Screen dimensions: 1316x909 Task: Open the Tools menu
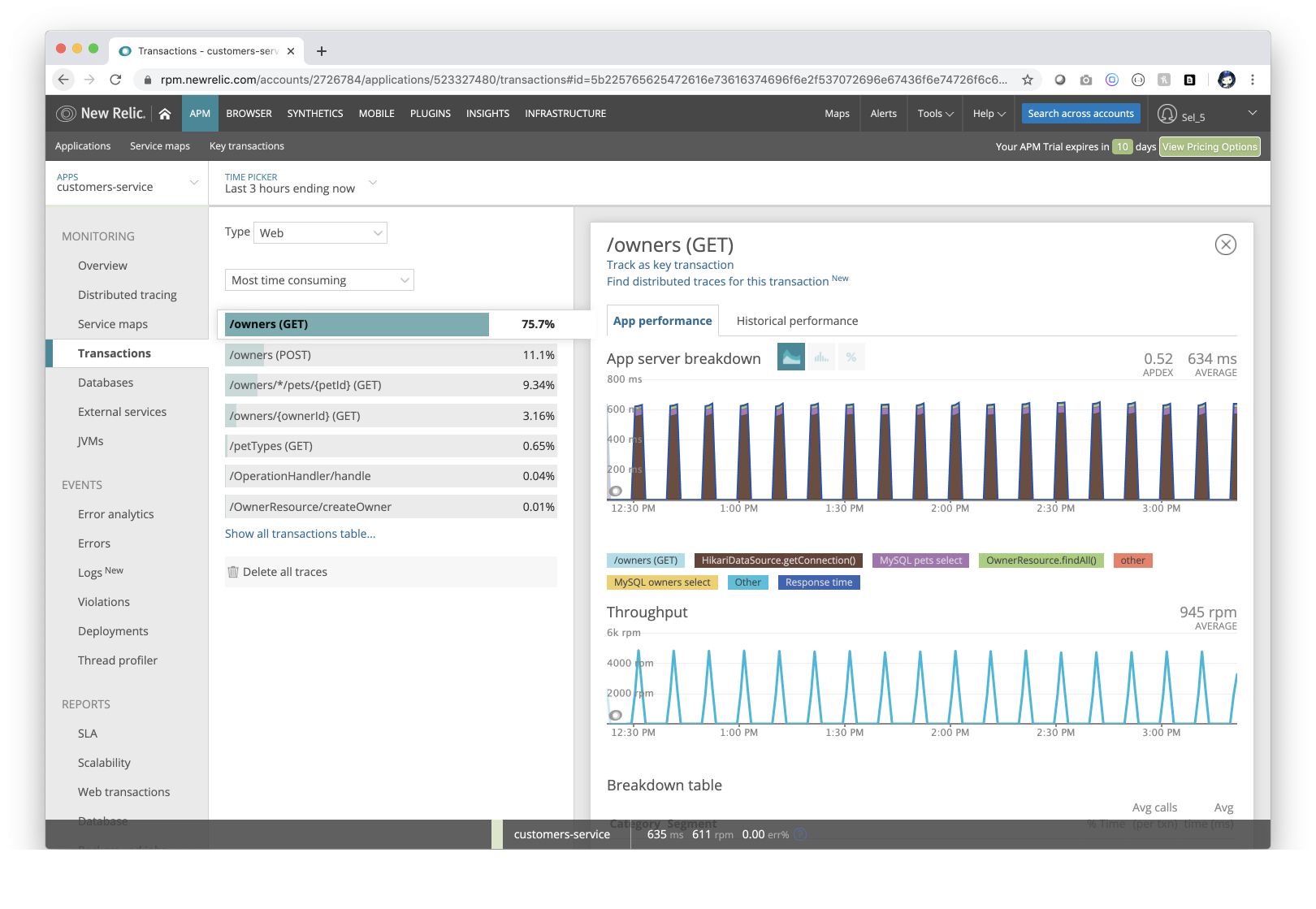coord(935,114)
